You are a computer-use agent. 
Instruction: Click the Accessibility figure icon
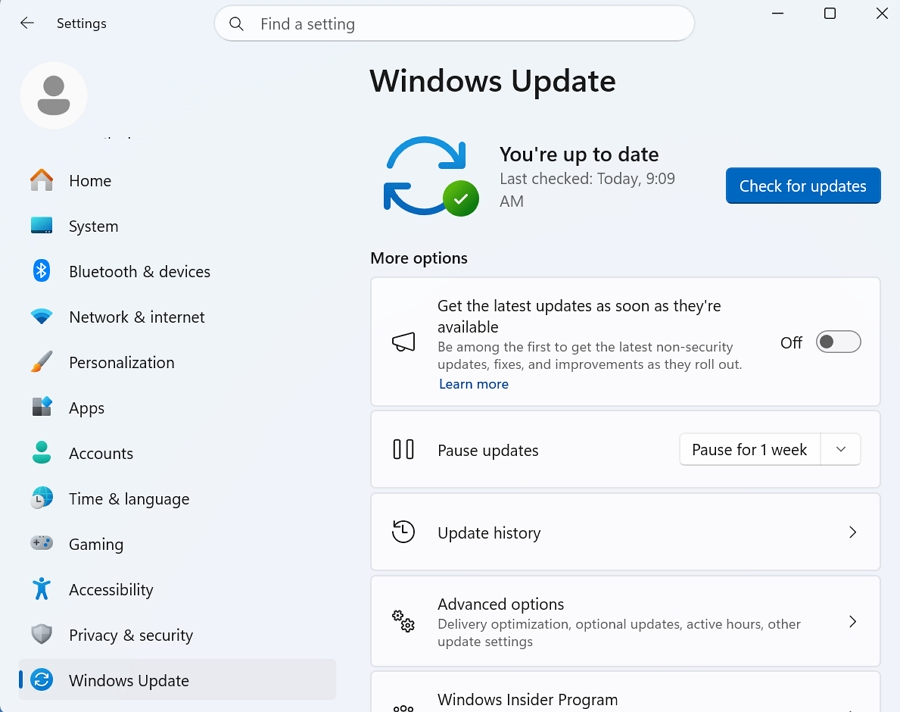tap(42, 589)
